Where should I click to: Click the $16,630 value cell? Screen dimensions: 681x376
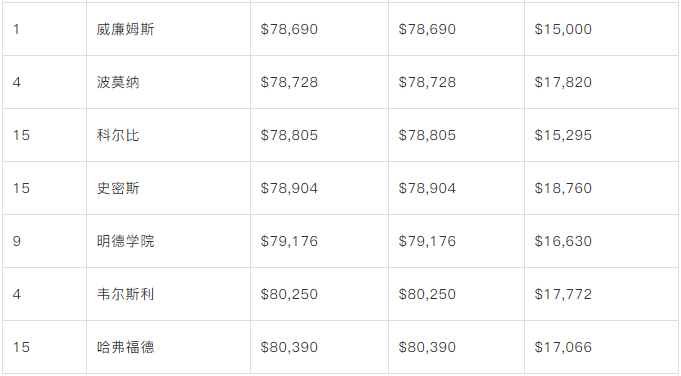tap(601, 241)
